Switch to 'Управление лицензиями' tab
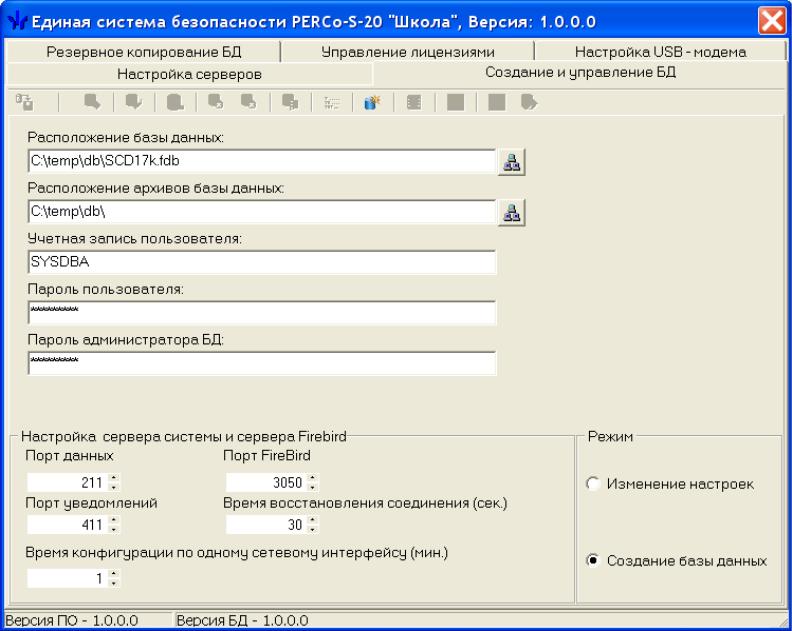792x631 pixels. tap(408, 52)
